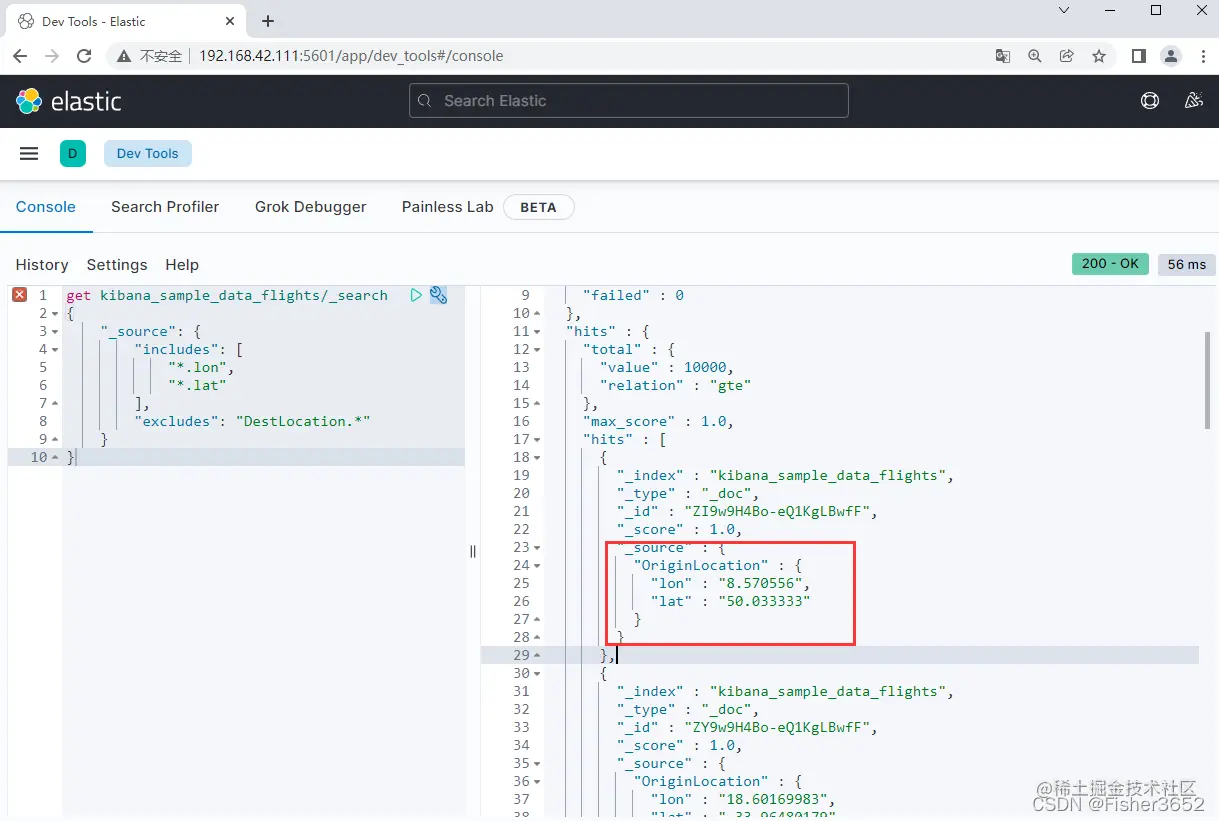The width and height of the screenshot is (1219, 821).
Task: Click the Elastic logo
Action: [69, 101]
